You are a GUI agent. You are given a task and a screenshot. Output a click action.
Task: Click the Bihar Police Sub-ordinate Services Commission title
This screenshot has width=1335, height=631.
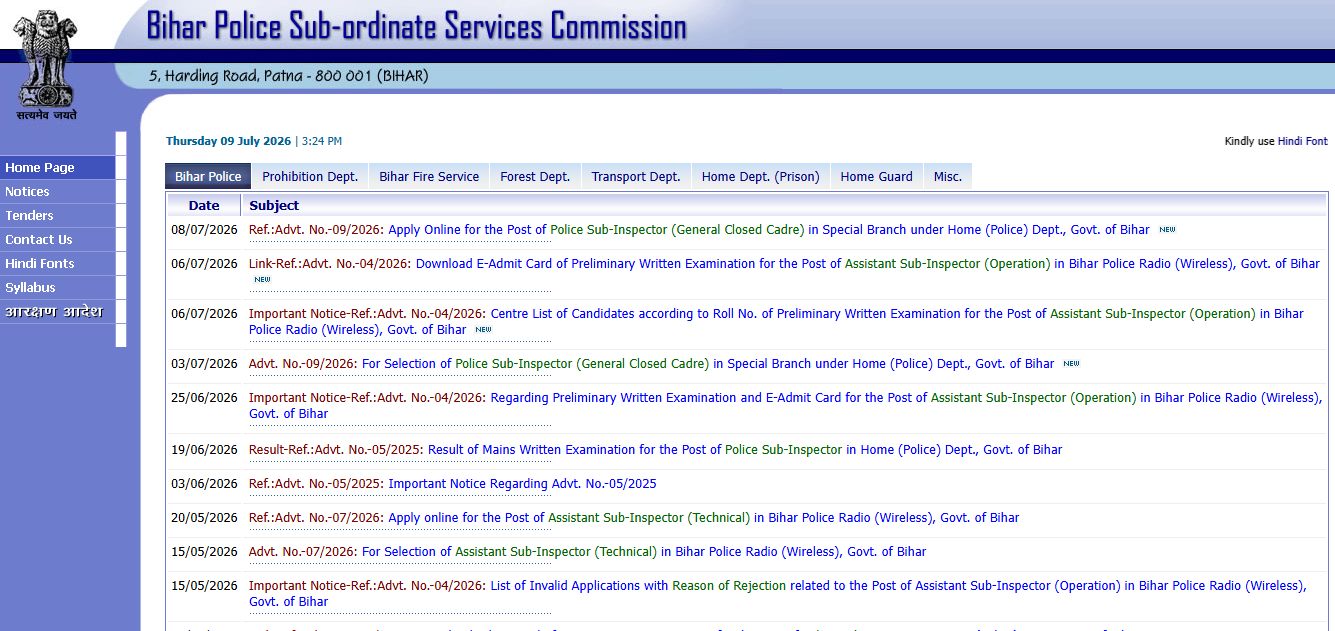417,25
